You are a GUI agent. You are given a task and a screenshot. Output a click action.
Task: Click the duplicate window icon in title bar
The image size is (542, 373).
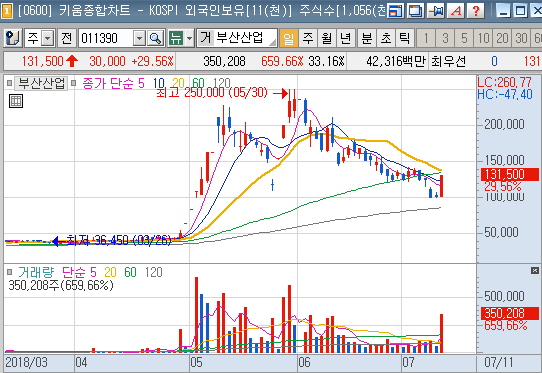(415, 11)
